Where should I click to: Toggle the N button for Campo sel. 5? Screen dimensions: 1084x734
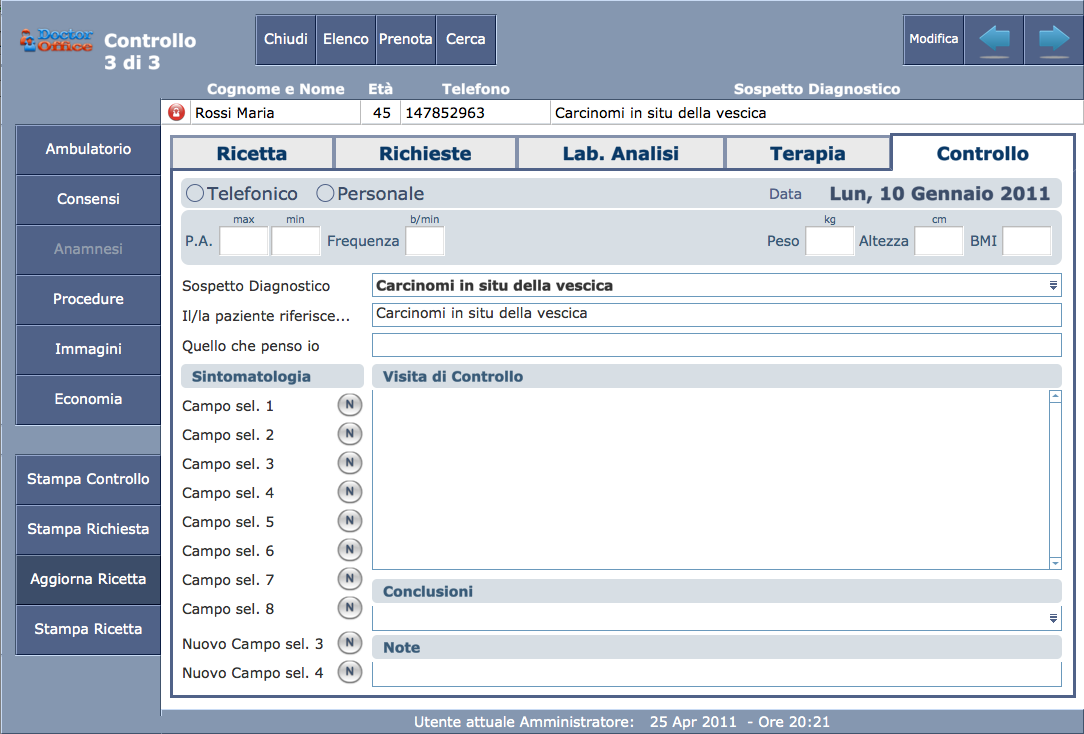tap(350, 521)
